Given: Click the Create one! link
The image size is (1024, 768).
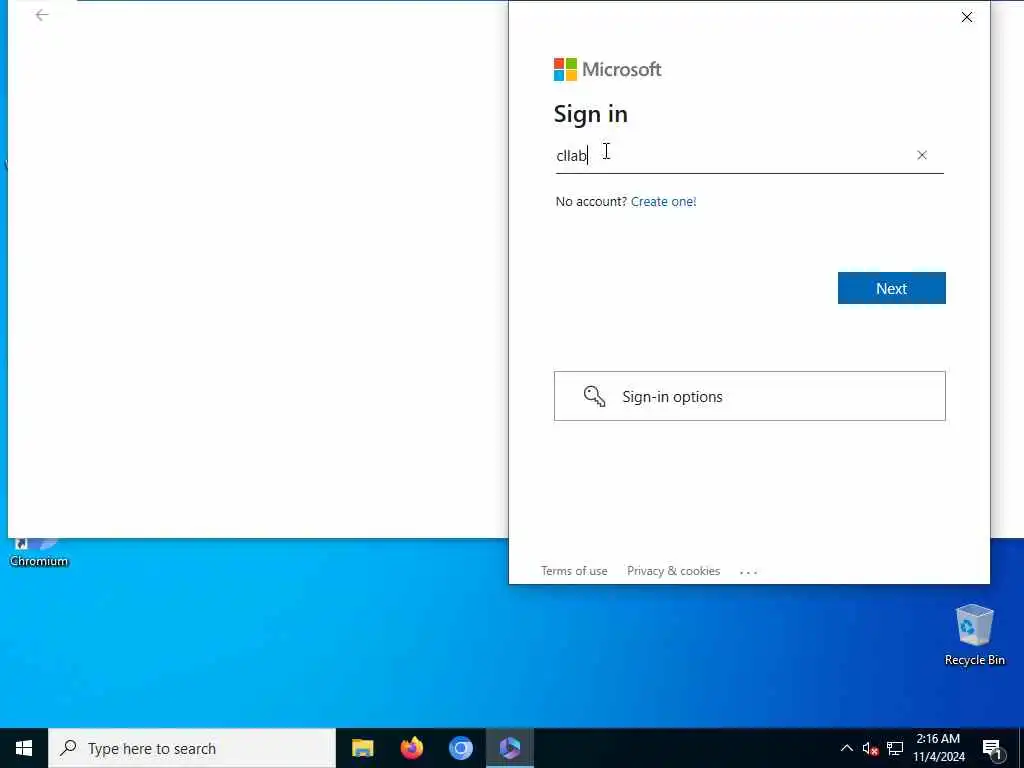Looking at the screenshot, I should pyautogui.click(x=664, y=201).
